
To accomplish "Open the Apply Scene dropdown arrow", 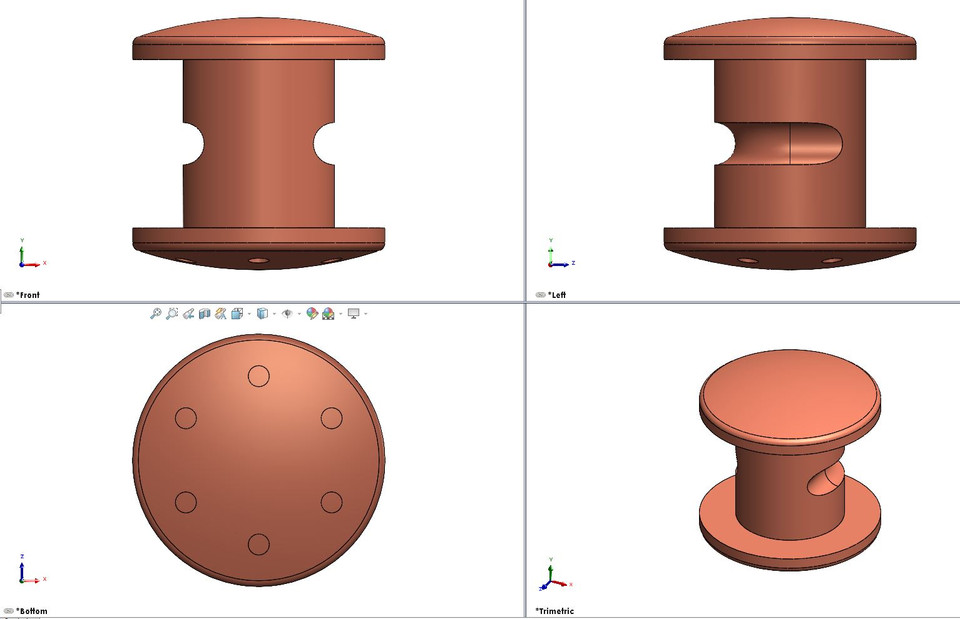I will click(x=340, y=312).
